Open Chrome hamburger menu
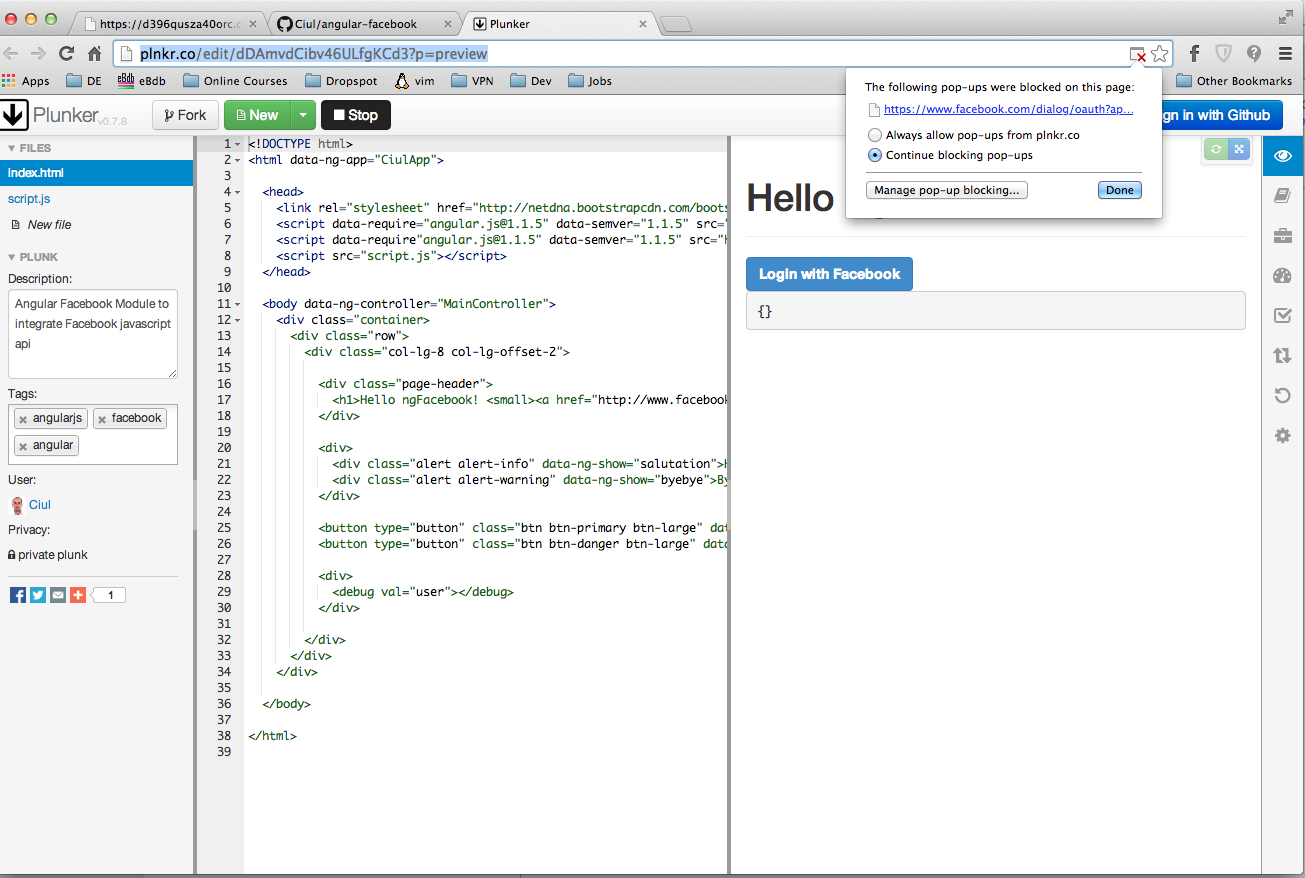 point(1285,54)
